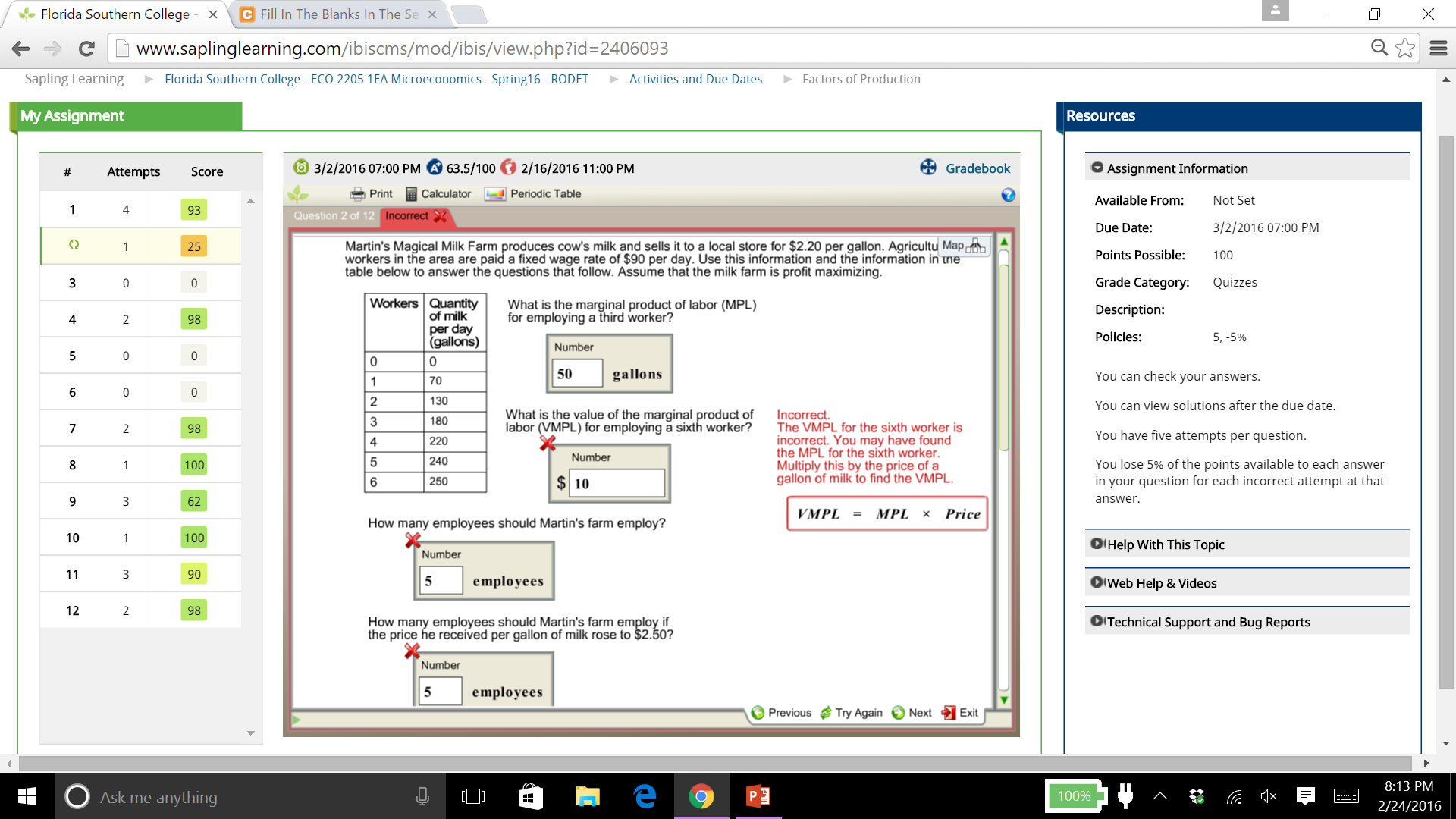Toggle incorrect marker on employees question
The width and height of the screenshot is (1456, 819).
(x=413, y=540)
